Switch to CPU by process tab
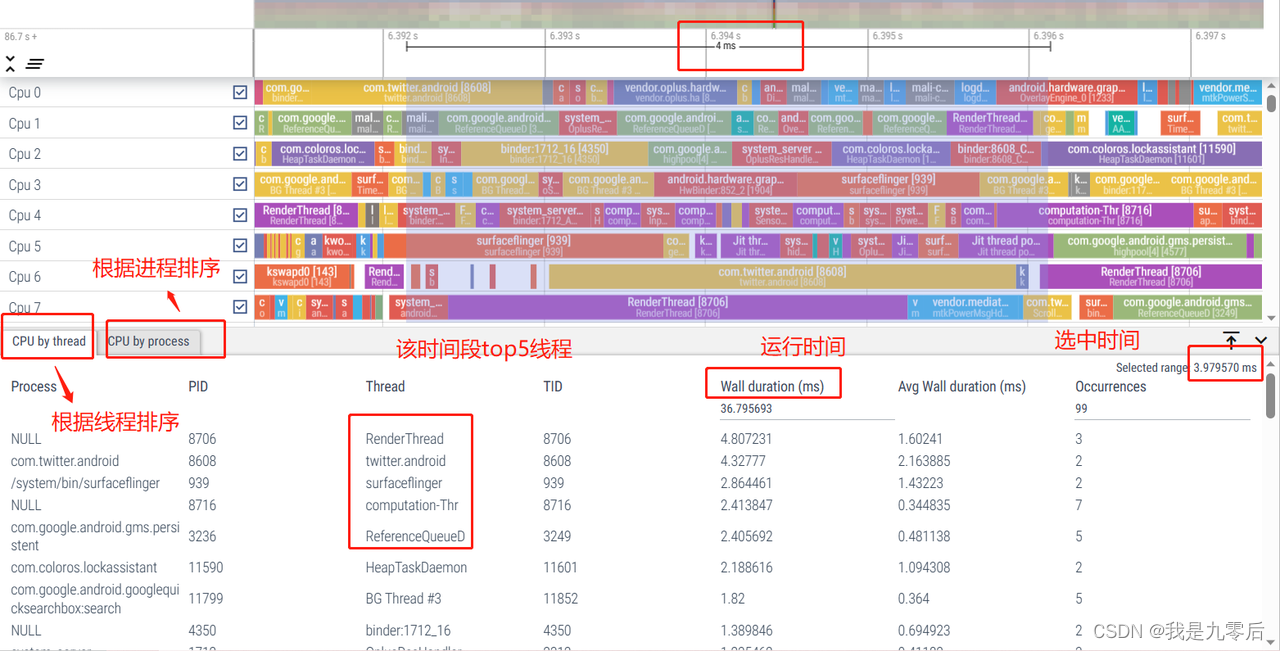Screen dimensions: 1280x651 click(x=149, y=341)
